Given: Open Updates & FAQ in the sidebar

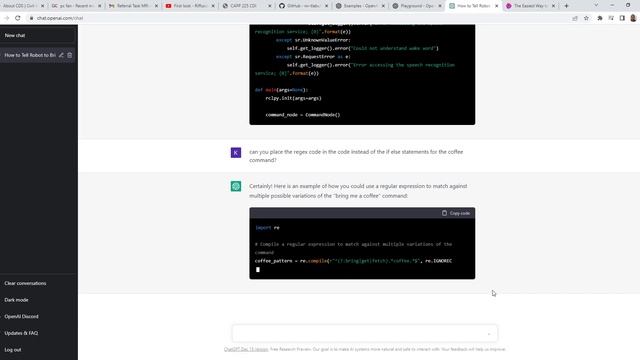Looking at the screenshot, I should 21,333.
